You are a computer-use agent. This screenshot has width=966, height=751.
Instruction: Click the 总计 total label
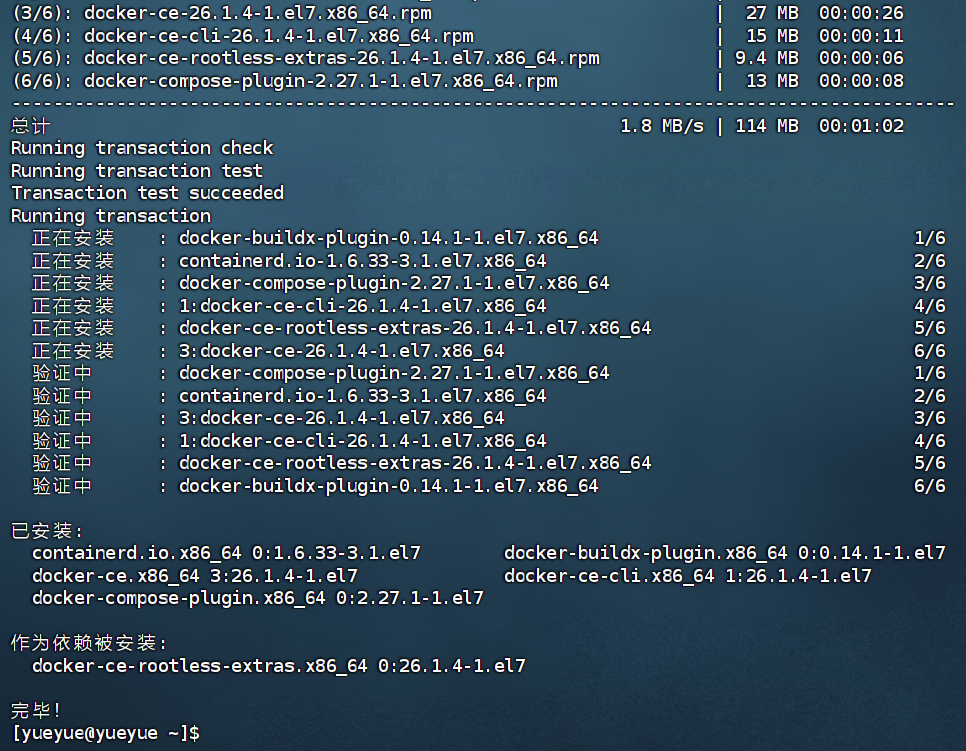point(31,126)
